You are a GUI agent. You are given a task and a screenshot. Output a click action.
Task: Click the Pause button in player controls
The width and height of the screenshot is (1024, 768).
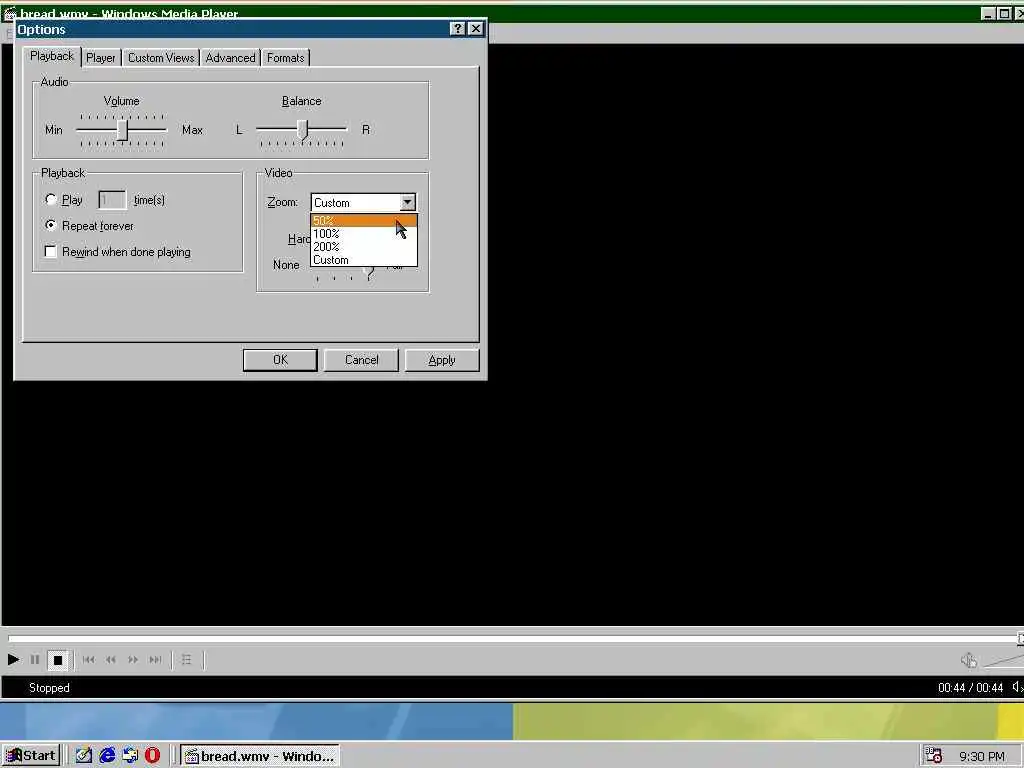pyautogui.click(x=35, y=660)
